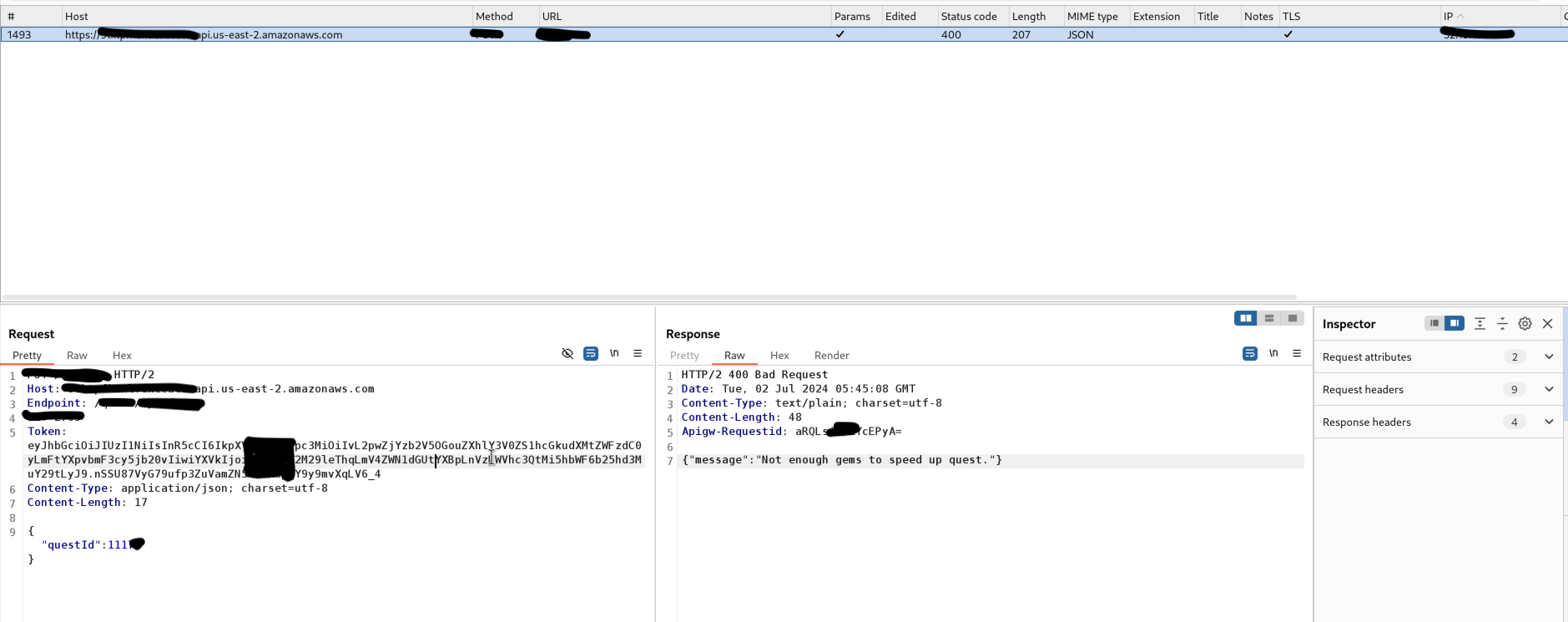Image resolution: width=1568 pixels, height=622 pixels.
Task: Select side-by-side request/response layout
Action: coord(1246,318)
